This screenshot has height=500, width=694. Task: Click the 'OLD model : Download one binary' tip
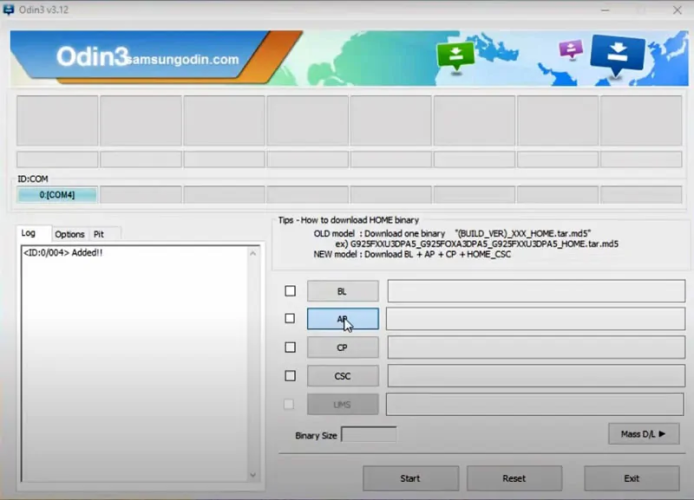click(452, 233)
